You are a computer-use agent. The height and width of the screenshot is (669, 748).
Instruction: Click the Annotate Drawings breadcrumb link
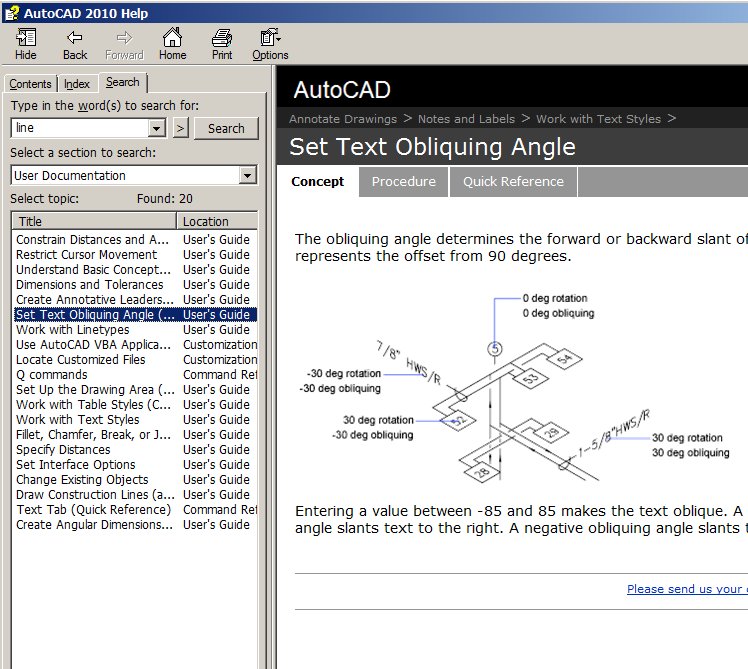[x=343, y=119]
